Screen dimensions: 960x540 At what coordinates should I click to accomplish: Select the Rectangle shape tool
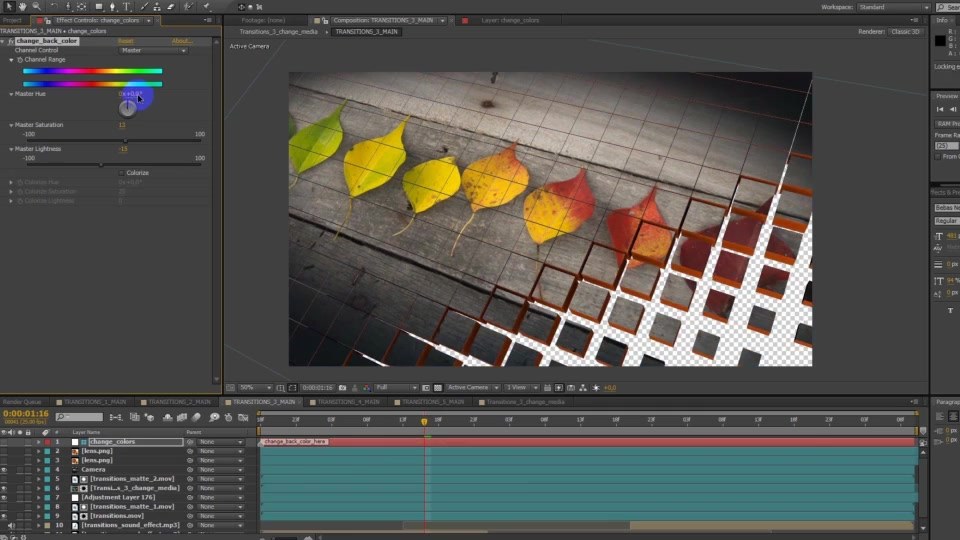[99, 7]
